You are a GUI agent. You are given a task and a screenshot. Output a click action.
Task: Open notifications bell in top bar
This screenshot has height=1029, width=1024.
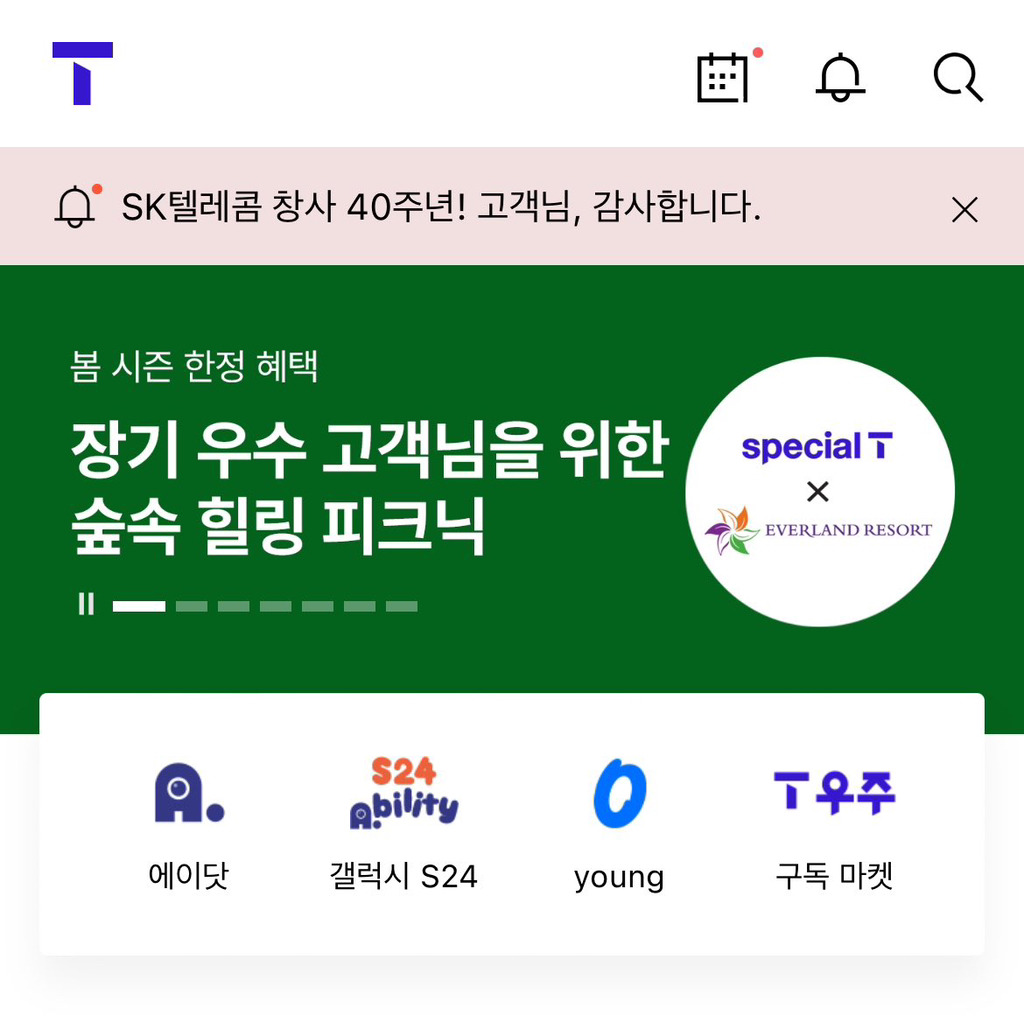pos(840,78)
